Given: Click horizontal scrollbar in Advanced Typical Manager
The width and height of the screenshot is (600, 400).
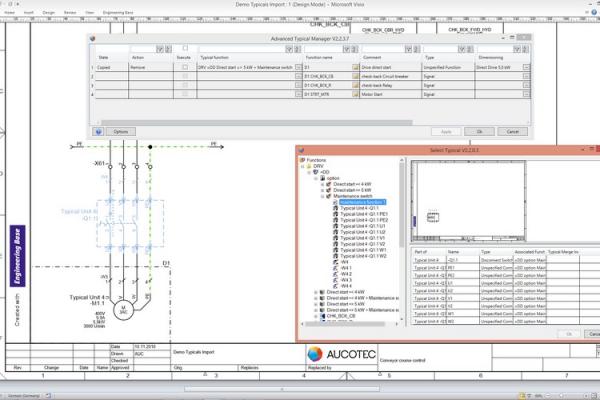Looking at the screenshot, I should pyautogui.click(x=256, y=123).
